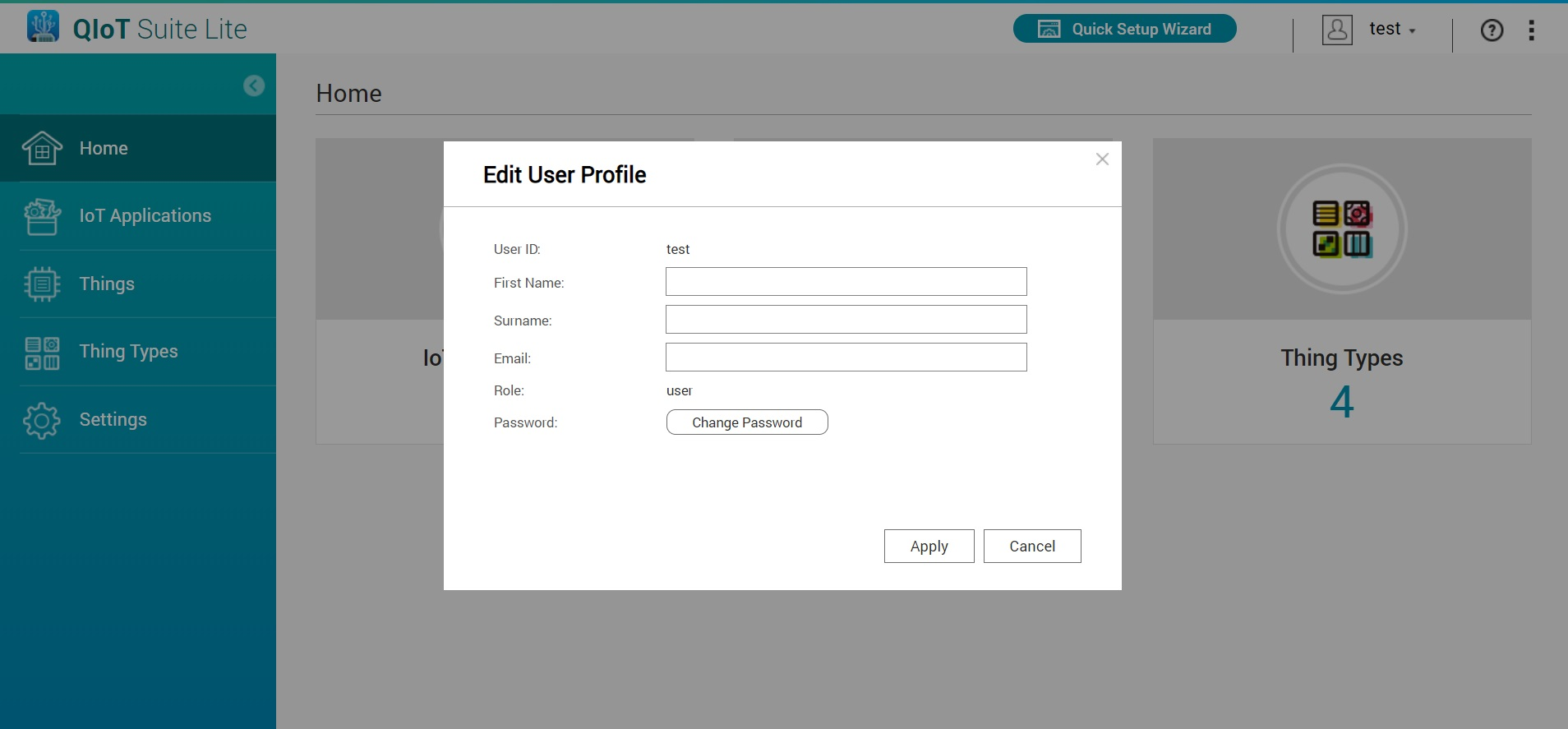Expand the test user dropdown
Screen dimensions: 1568x729
(1393, 30)
